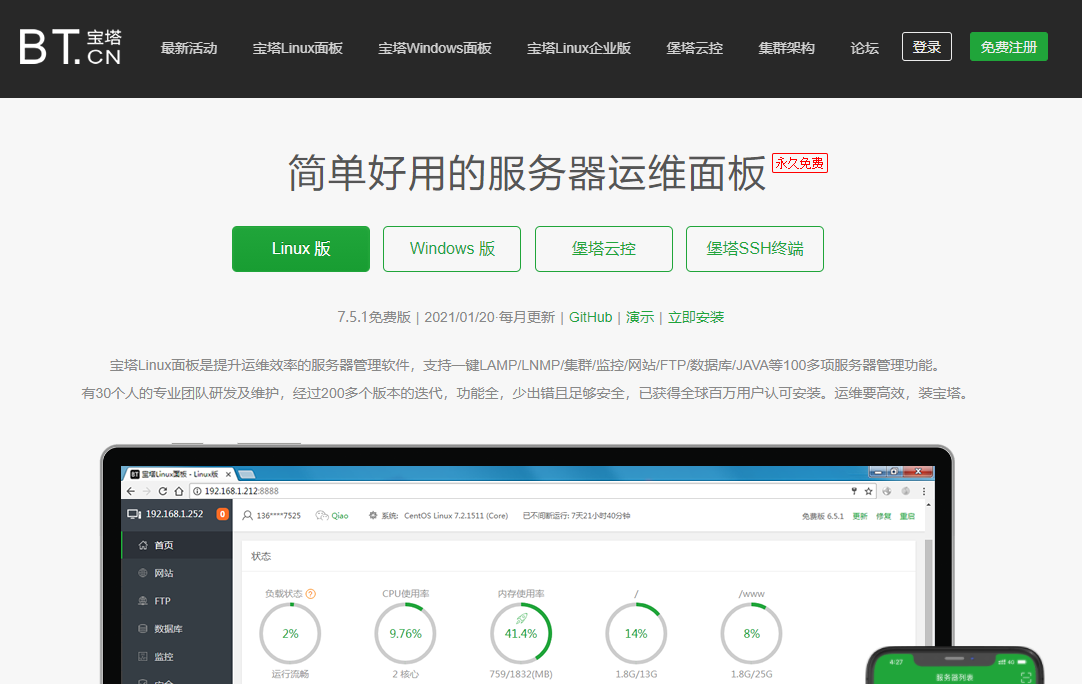Visit the 论坛 forum link
1082x684 pixels.
[x=864, y=48]
